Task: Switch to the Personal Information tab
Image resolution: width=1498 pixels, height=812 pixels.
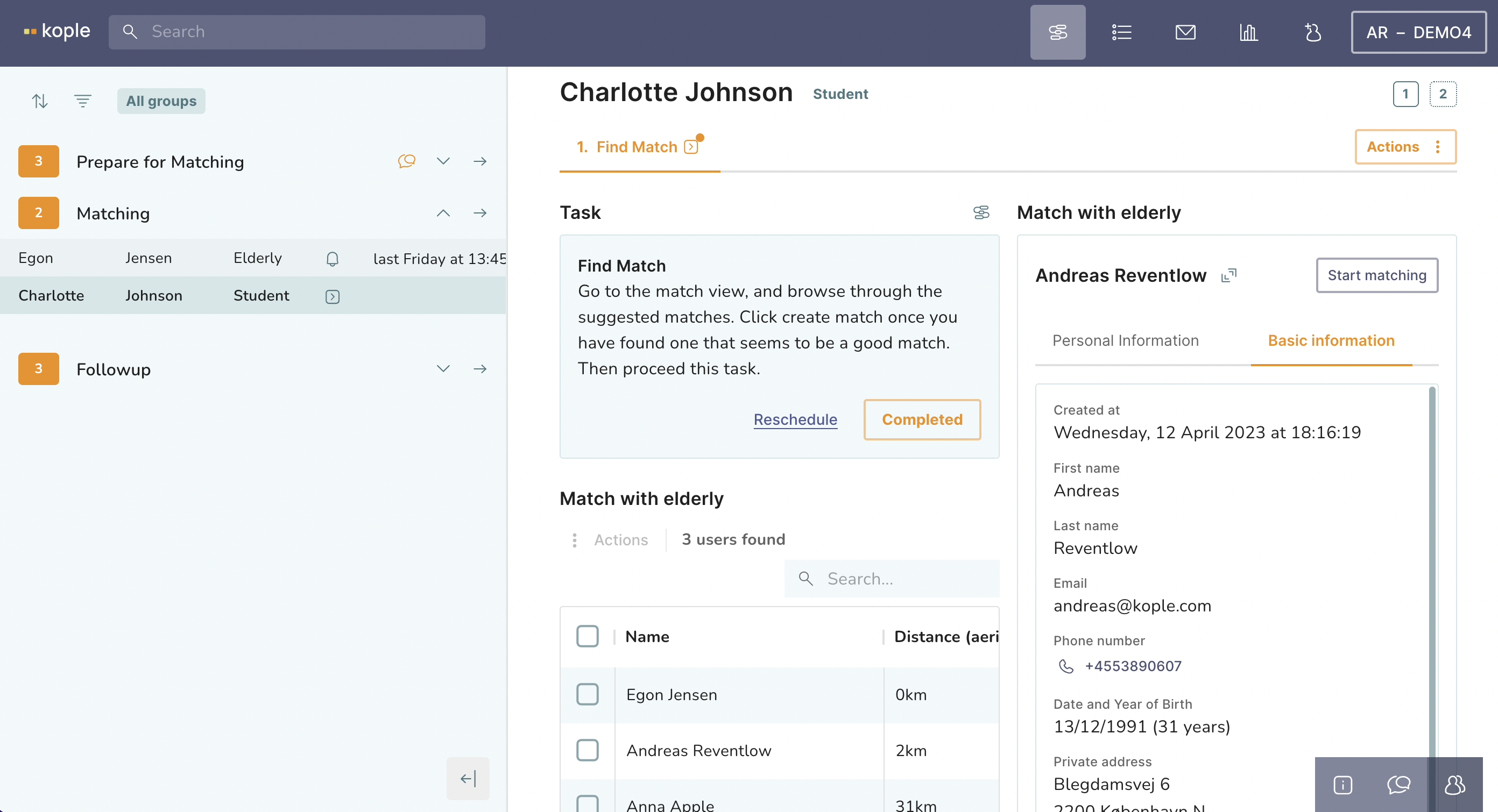Action: [1125, 340]
